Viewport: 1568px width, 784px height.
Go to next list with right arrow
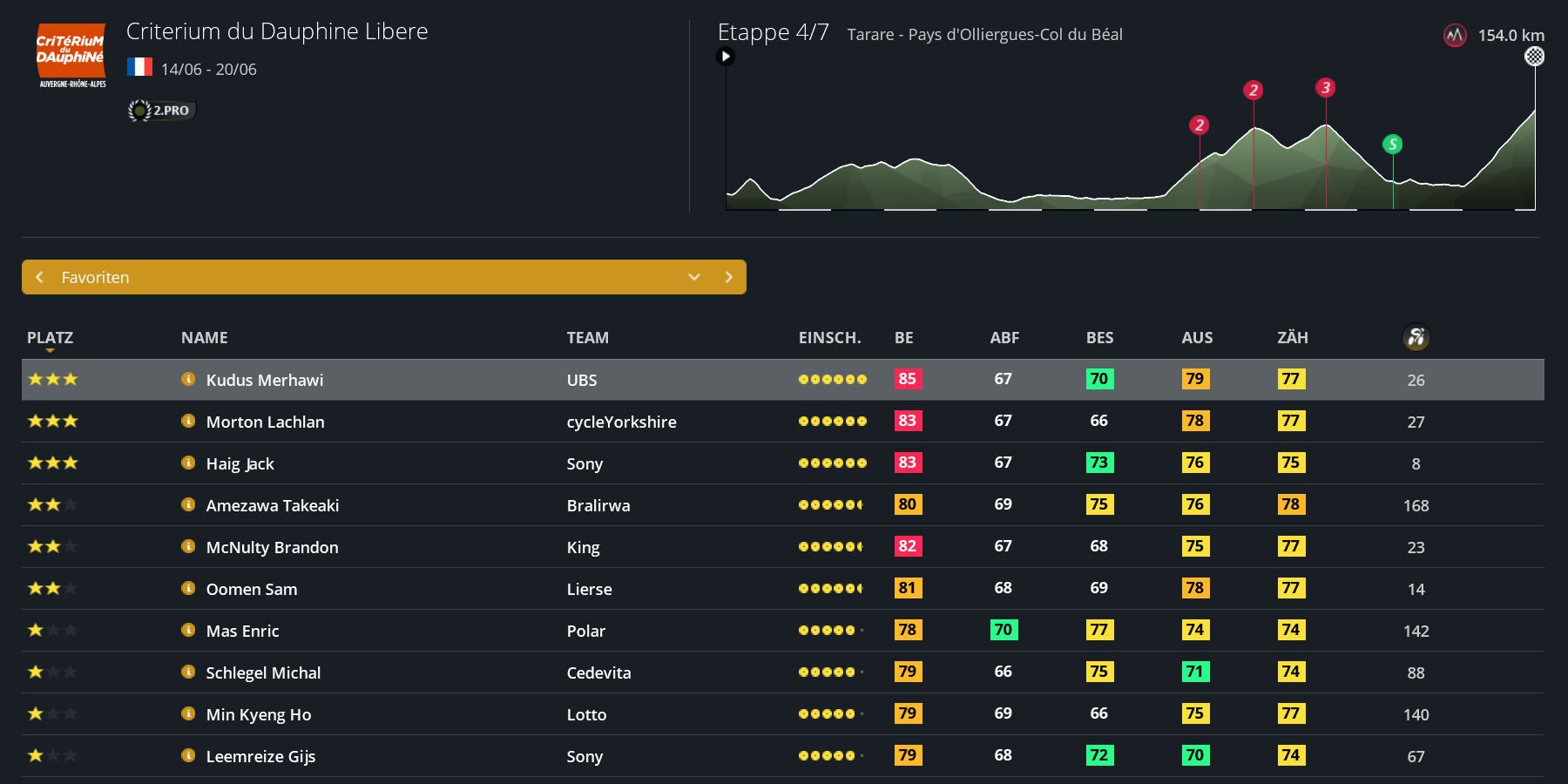pyautogui.click(x=729, y=277)
